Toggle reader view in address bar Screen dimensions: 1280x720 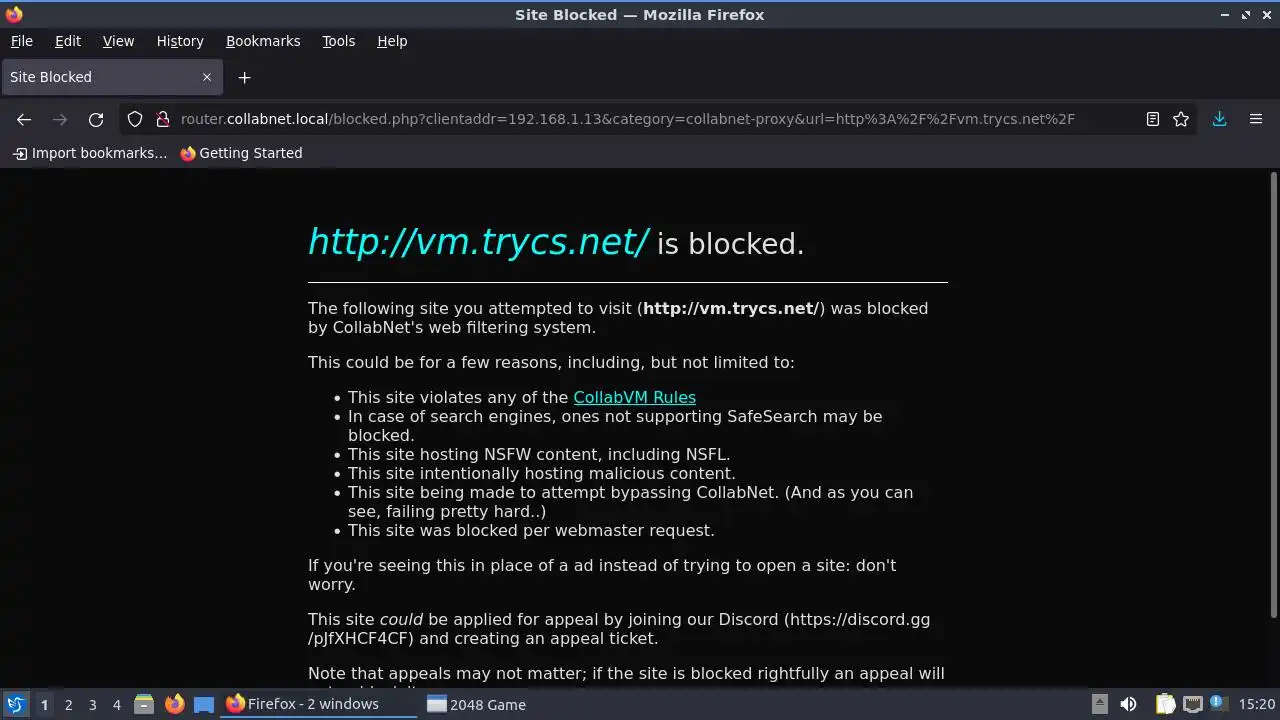point(1153,119)
